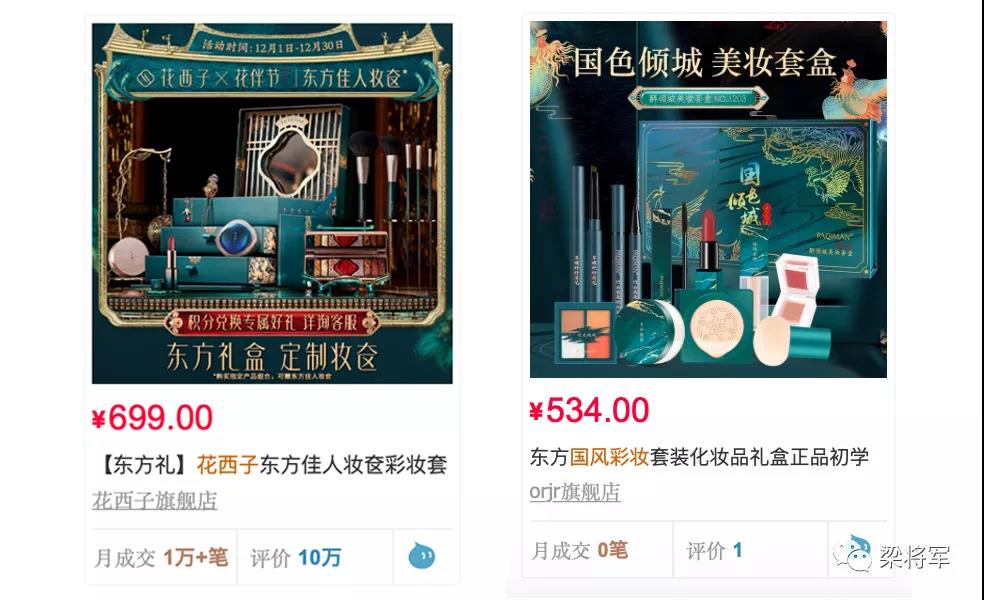The width and height of the screenshot is (984, 600).
Task: View 月成交 0笔 sales for orjr item
Action: pyautogui.click(x=579, y=550)
